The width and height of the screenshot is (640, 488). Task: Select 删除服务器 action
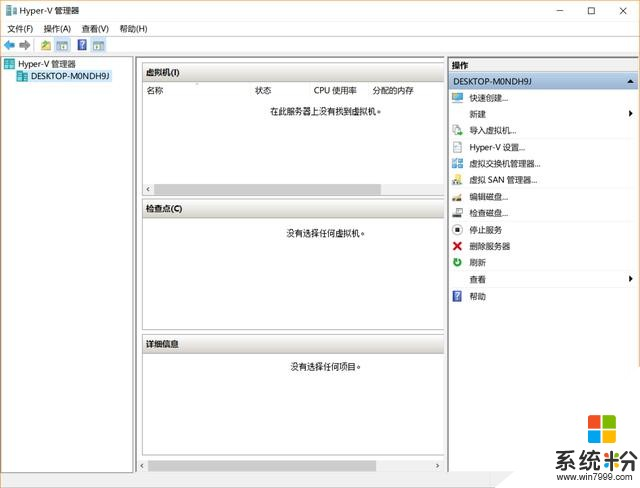click(x=489, y=246)
